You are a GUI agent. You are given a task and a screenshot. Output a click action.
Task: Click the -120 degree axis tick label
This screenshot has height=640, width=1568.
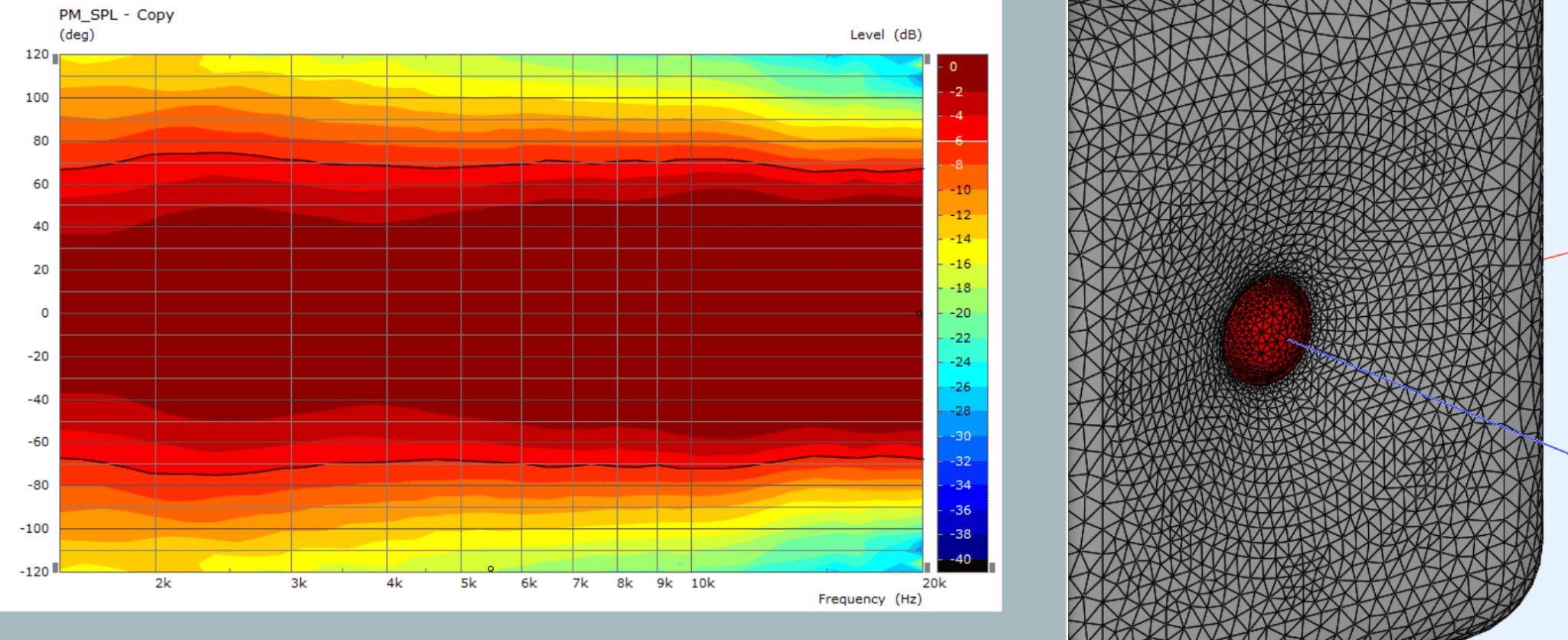[34, 571]
